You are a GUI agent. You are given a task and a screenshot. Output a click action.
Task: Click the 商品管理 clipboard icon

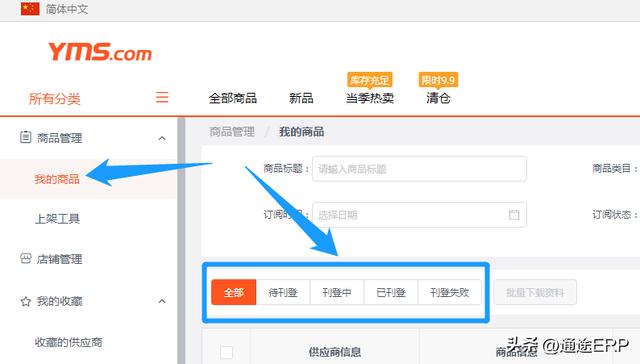coord(25,137)
